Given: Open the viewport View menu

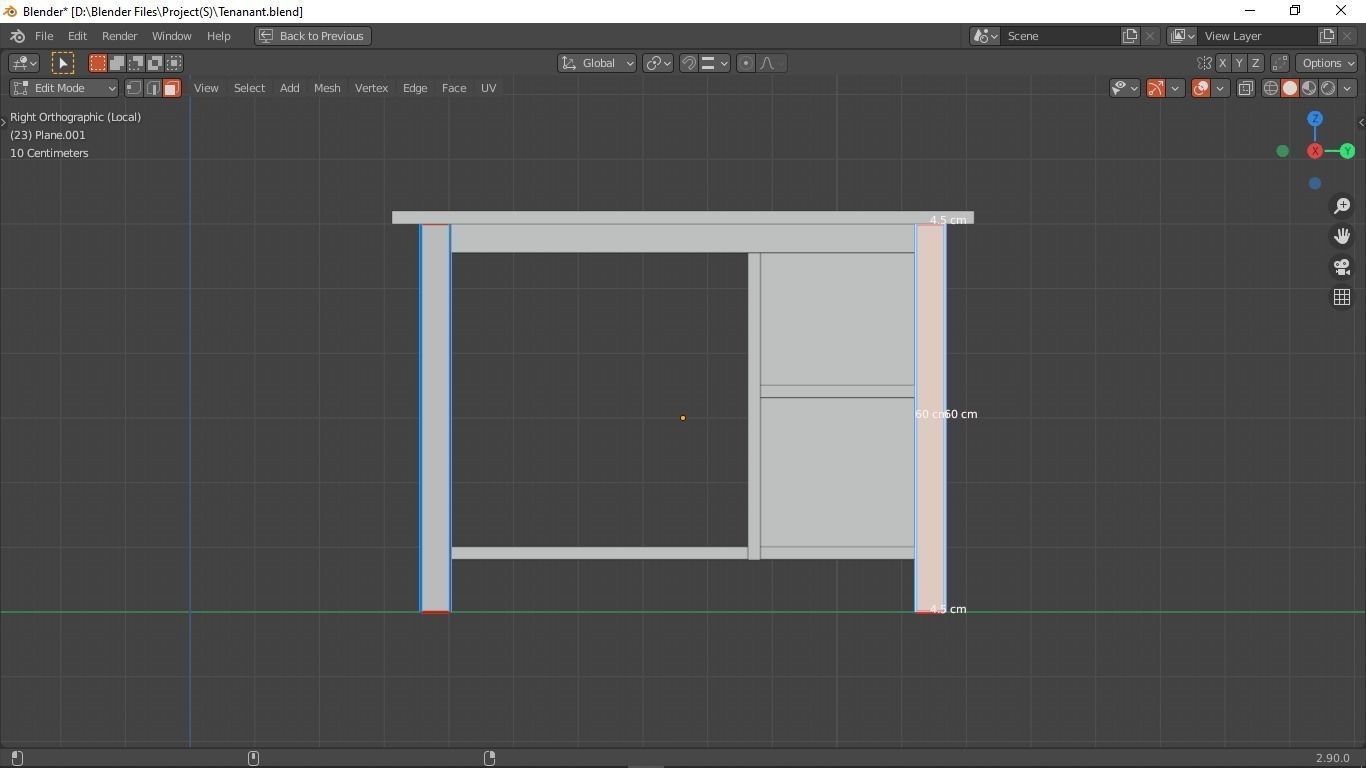Looking at the screenshot, I should pyautogui.click(x=206, y=88).
